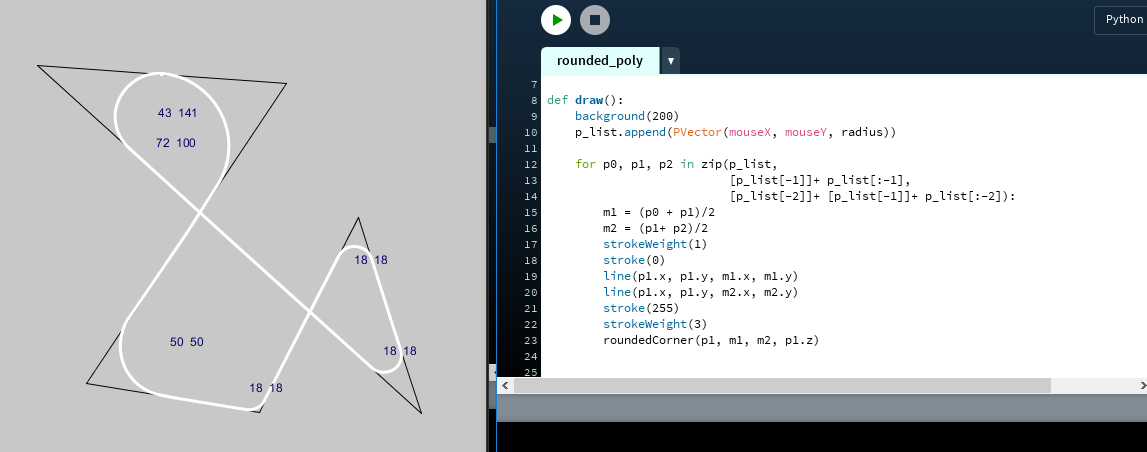The width and height of the screenshot is (1147, 452).
Task: Run the sketch with the play button
Action: point(555,20)
